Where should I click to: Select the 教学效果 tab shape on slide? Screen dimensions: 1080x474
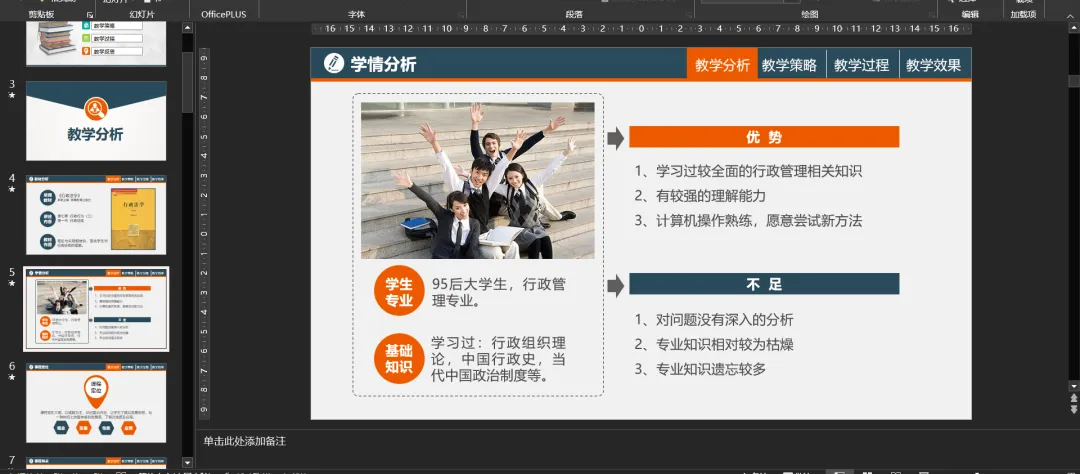935,64
